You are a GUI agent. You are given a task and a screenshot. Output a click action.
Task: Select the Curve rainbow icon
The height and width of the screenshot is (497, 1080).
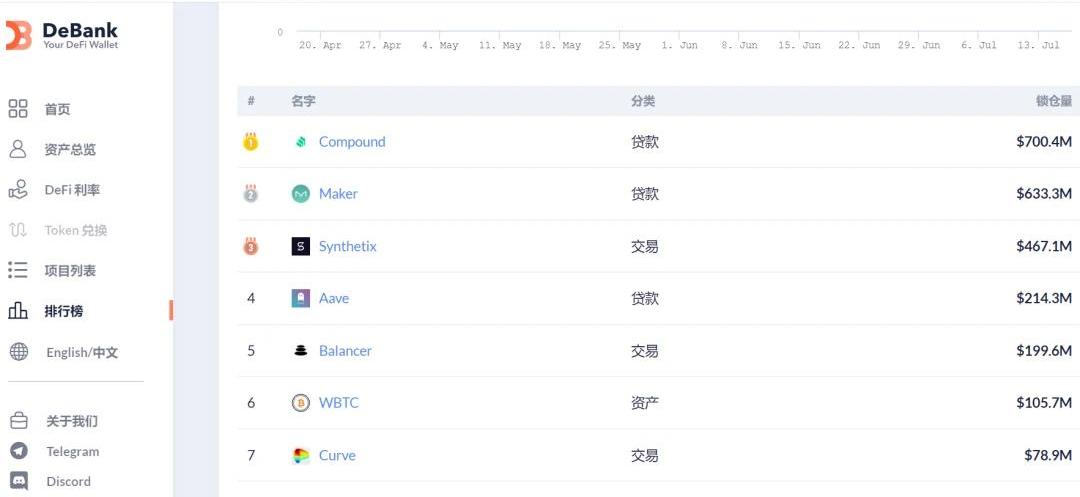coord(300,455)
